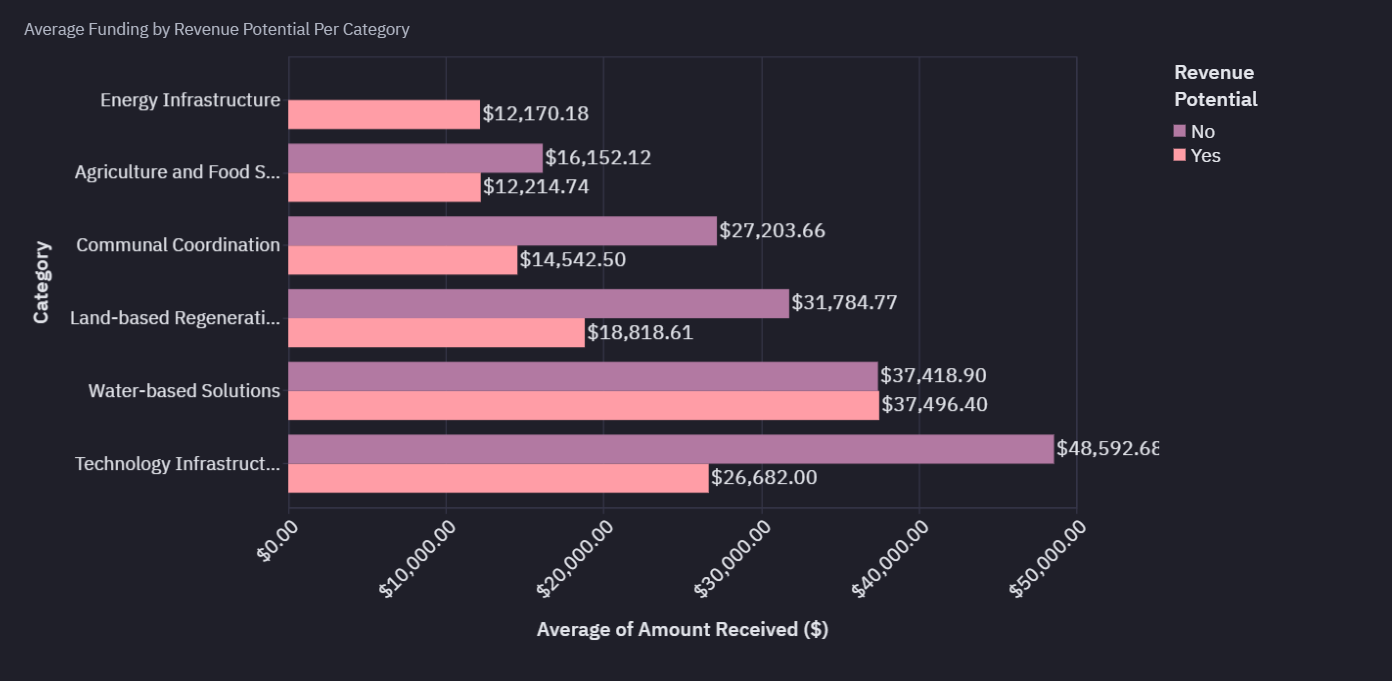1392x681 pixels.
Task: Click the chart title text
Action: (216, 29)
